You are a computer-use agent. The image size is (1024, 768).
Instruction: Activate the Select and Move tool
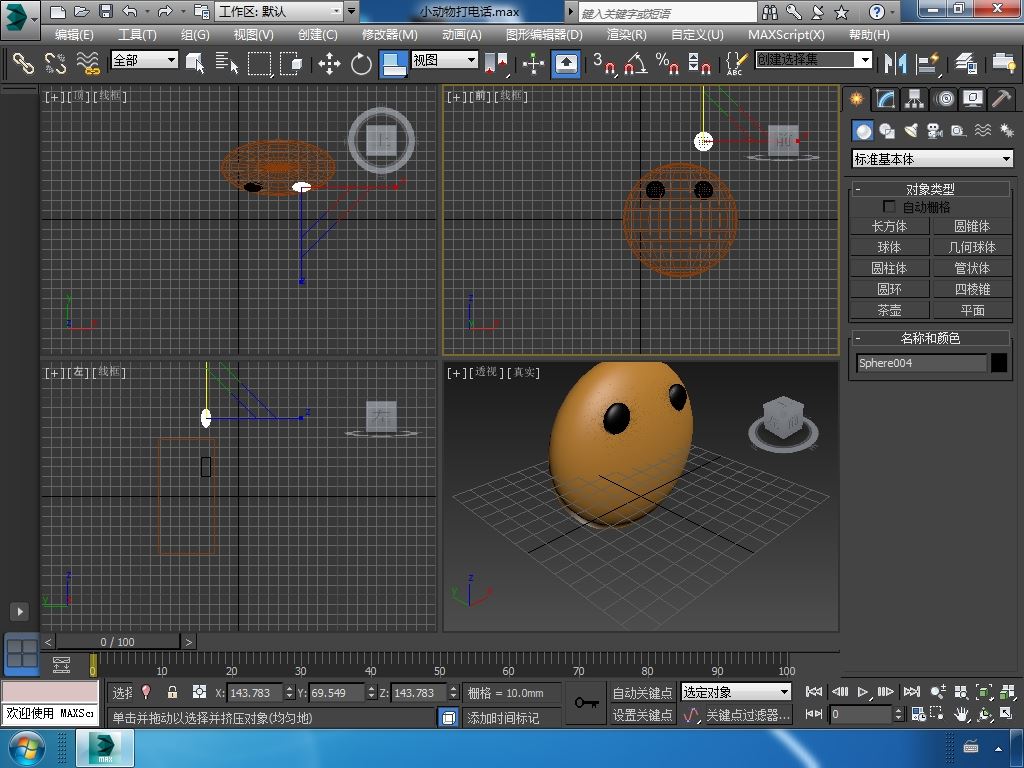329,63
